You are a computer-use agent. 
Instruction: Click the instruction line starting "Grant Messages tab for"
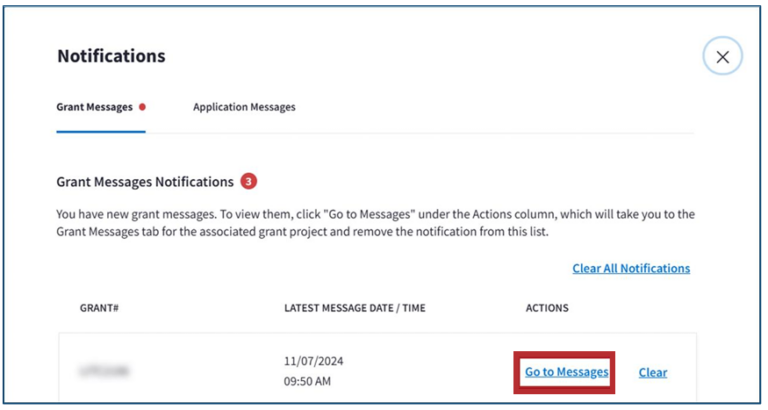[300, 231]
